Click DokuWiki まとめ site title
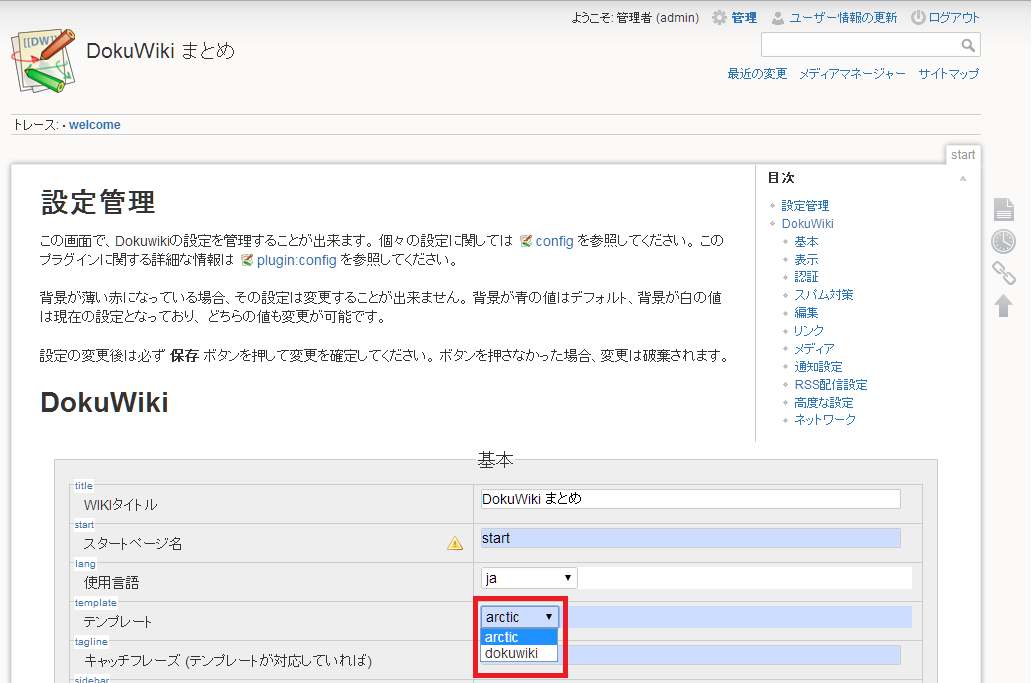This screenshot has height=683, width=1033. 160,51
